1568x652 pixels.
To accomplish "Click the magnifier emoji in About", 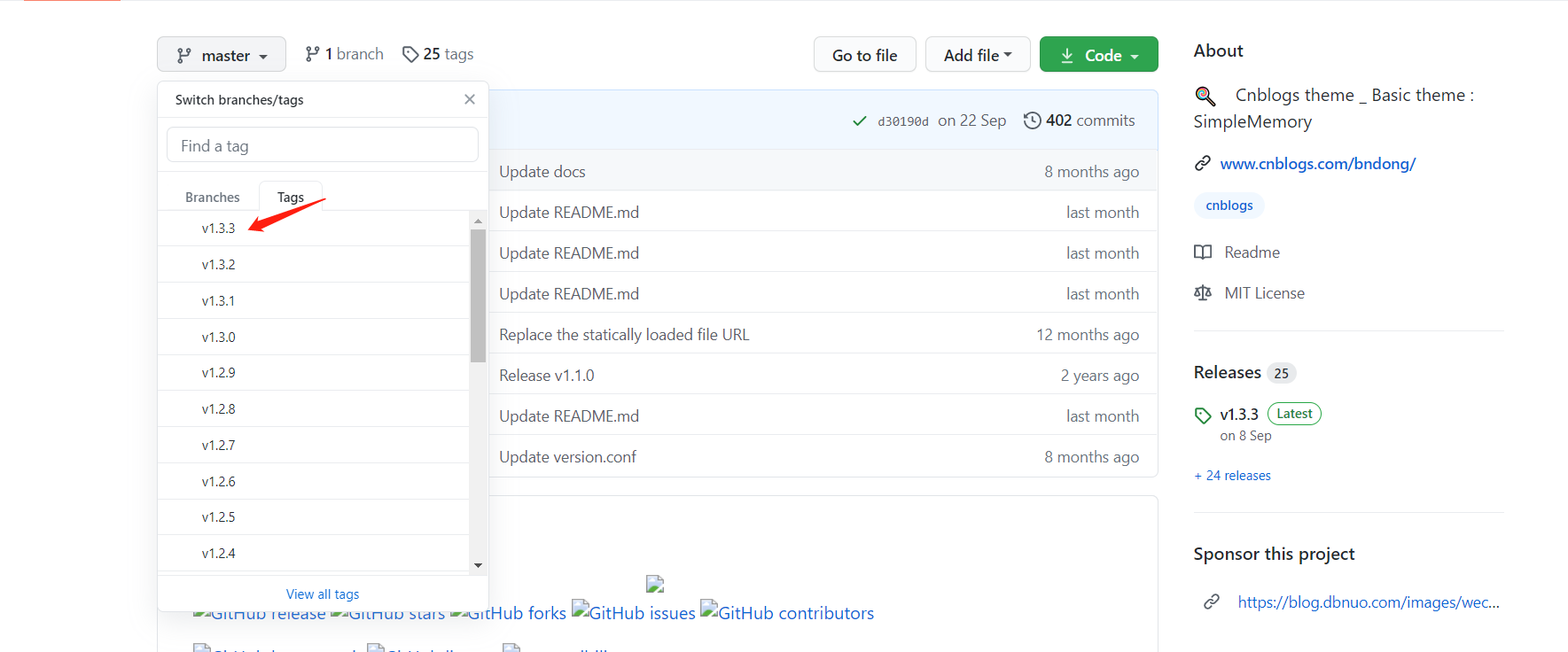I will 1205,96.
